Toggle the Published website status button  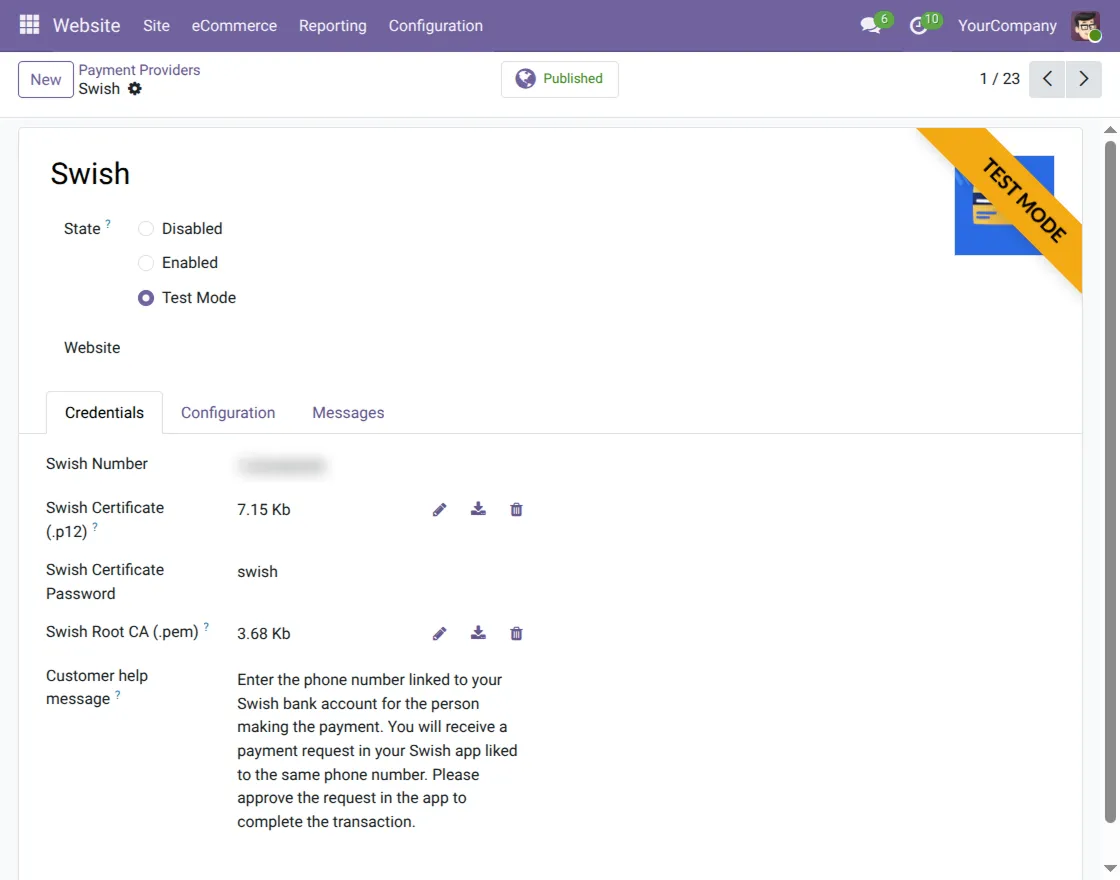pos(560,79)
